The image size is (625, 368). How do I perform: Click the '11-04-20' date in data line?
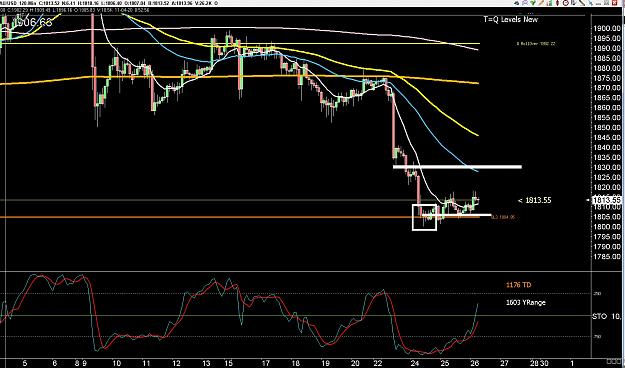point(124,10)
